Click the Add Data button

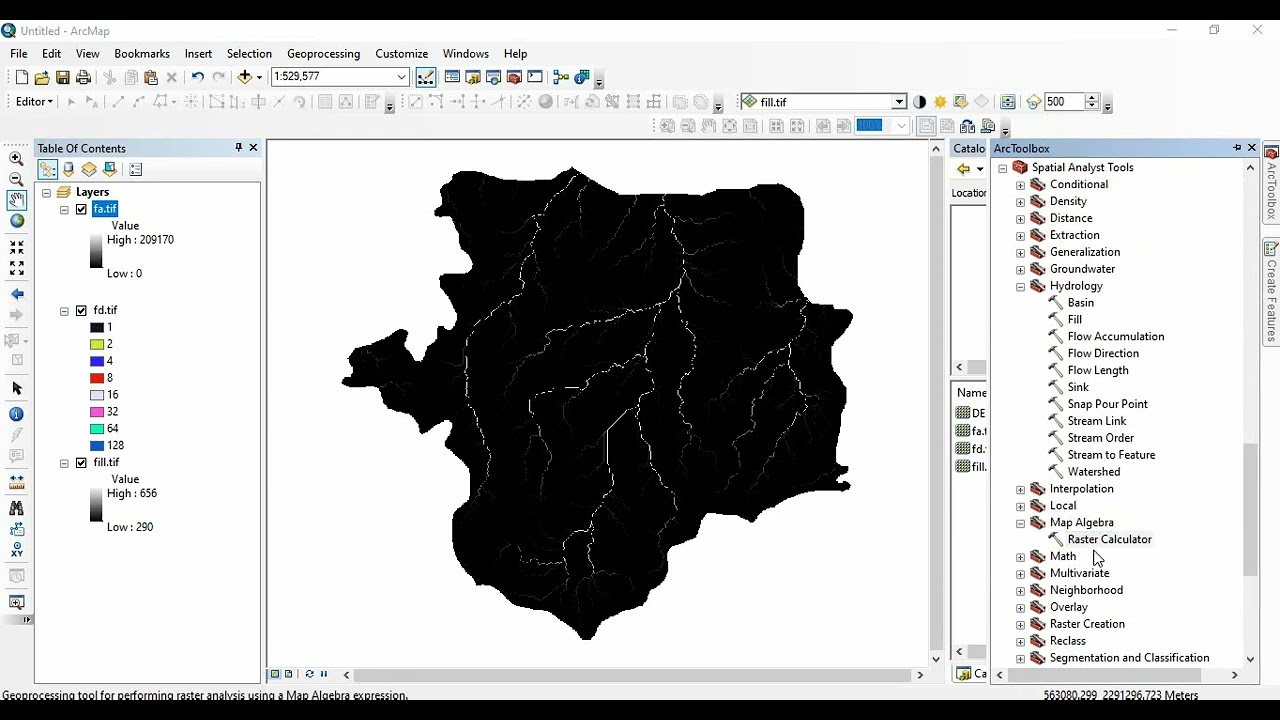[244, 77]
